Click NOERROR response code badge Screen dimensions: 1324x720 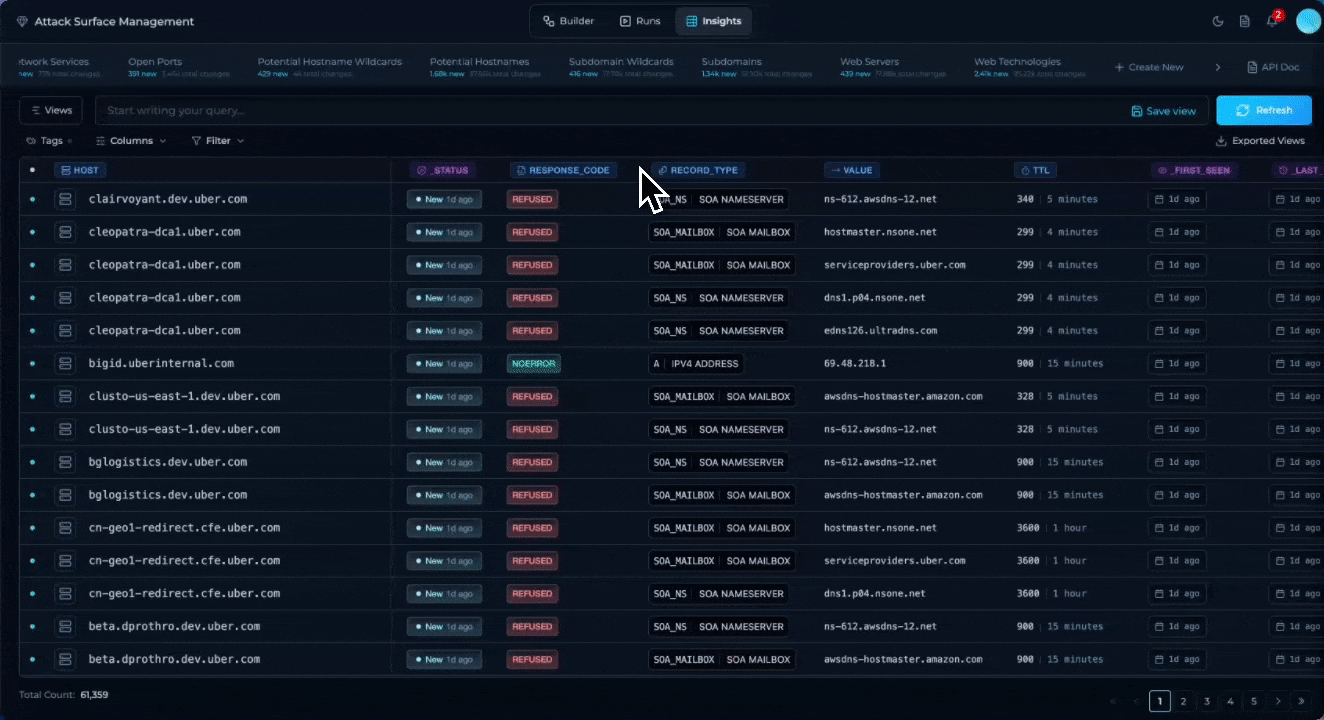pos(534,364)
